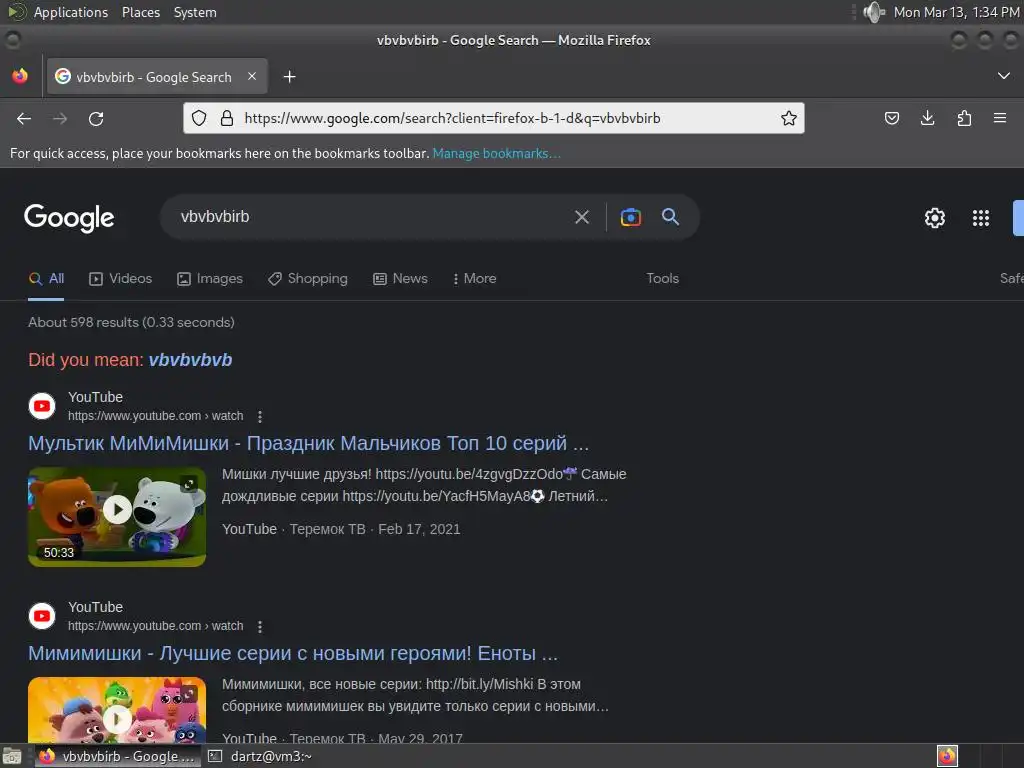
Task: Bookmark this page with star icon
Action: pyautogui.click(x=788, y=118)
